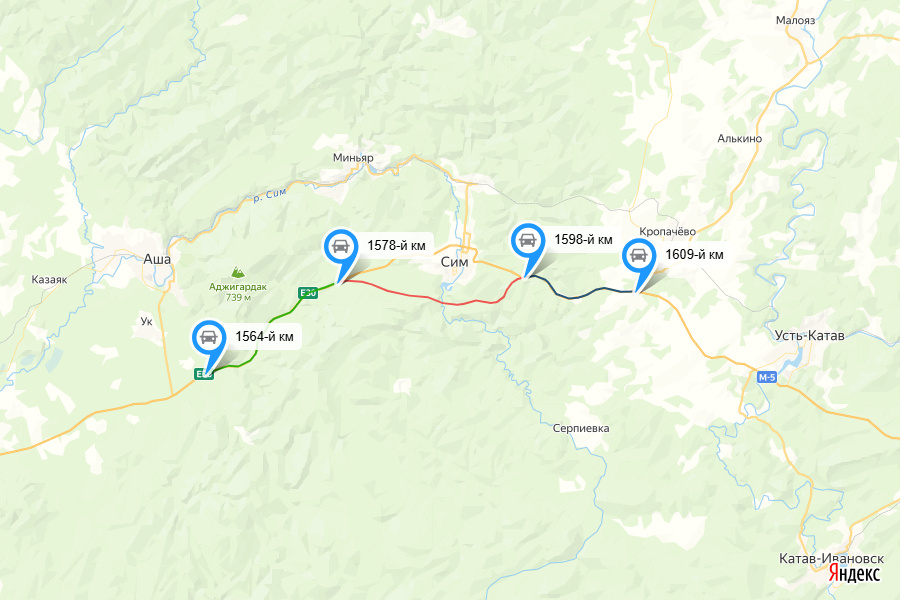Click the M-5 highway shield
Image resolution: width=900 pixels, height=600 pixels.
click(767, 377)
